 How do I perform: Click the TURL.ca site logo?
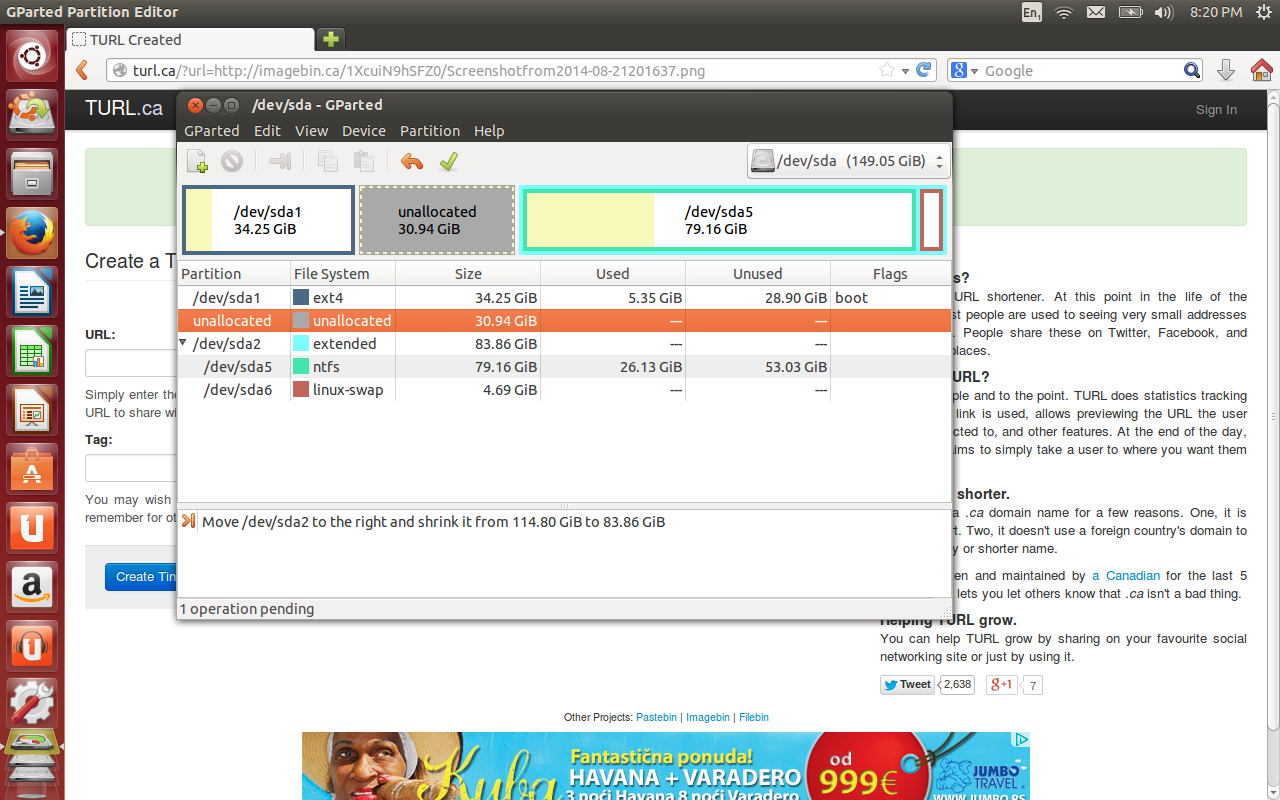[x=124, y=109]
